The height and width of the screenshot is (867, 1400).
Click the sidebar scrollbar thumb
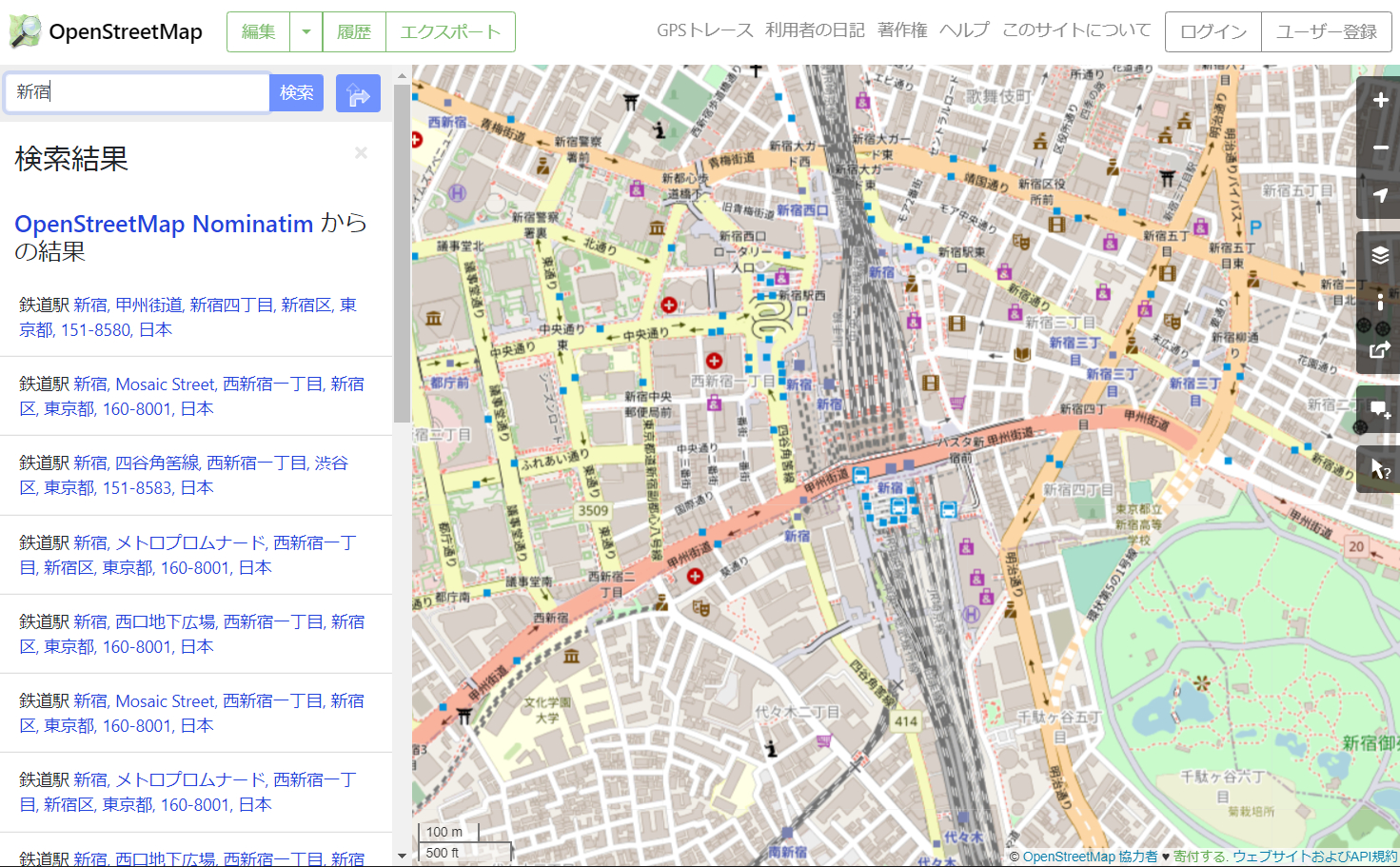(402, 253)
